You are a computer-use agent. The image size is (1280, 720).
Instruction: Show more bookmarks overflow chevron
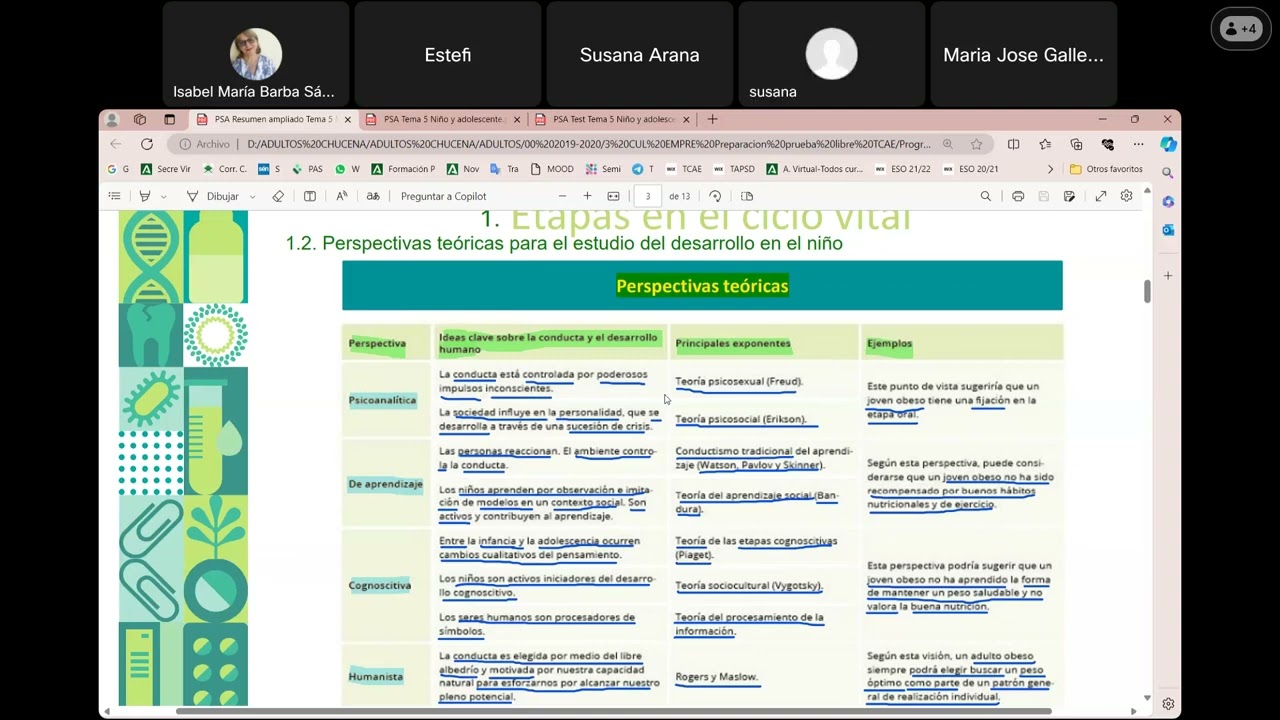(1050, 169)
